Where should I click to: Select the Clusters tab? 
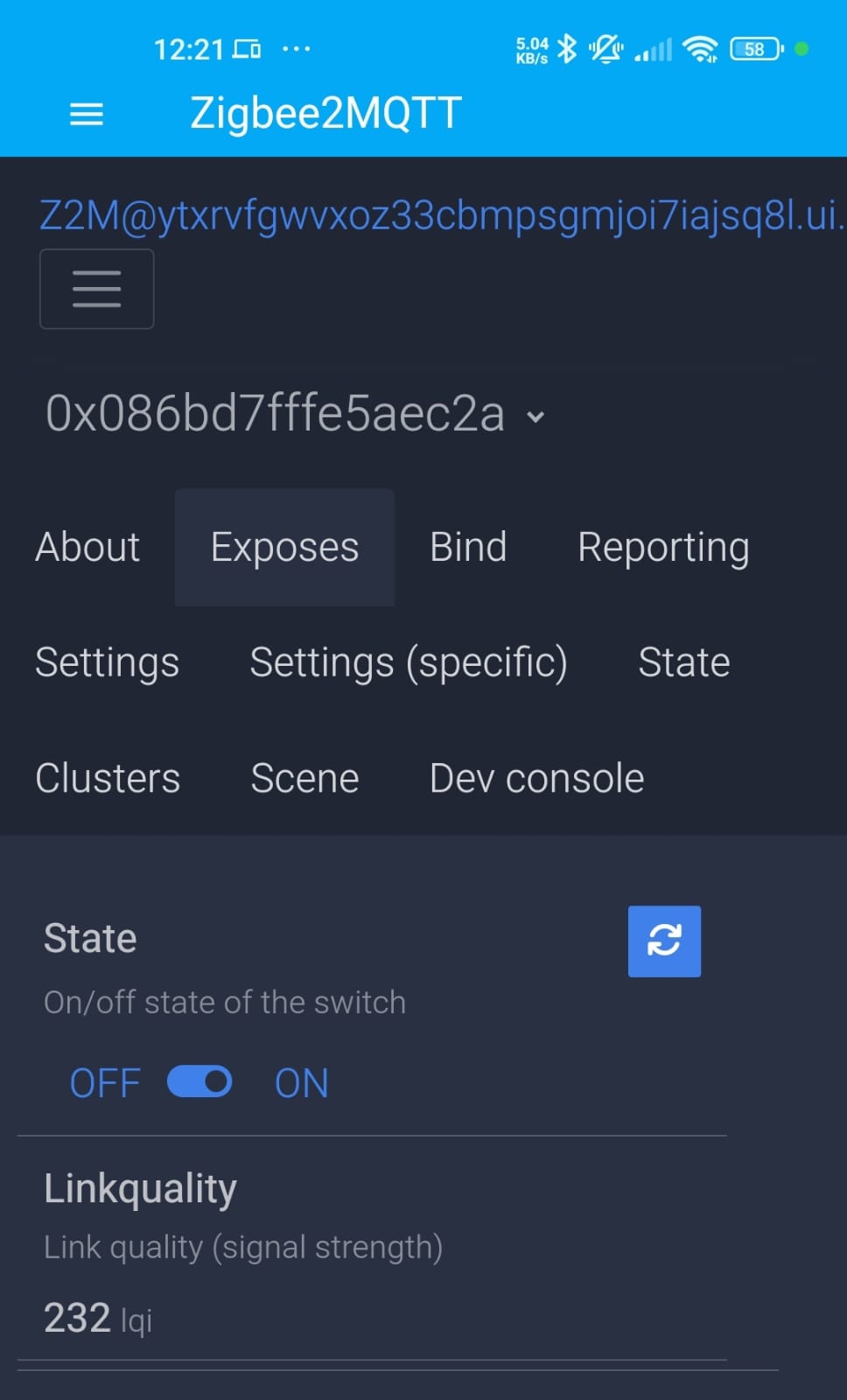[108, 778]
